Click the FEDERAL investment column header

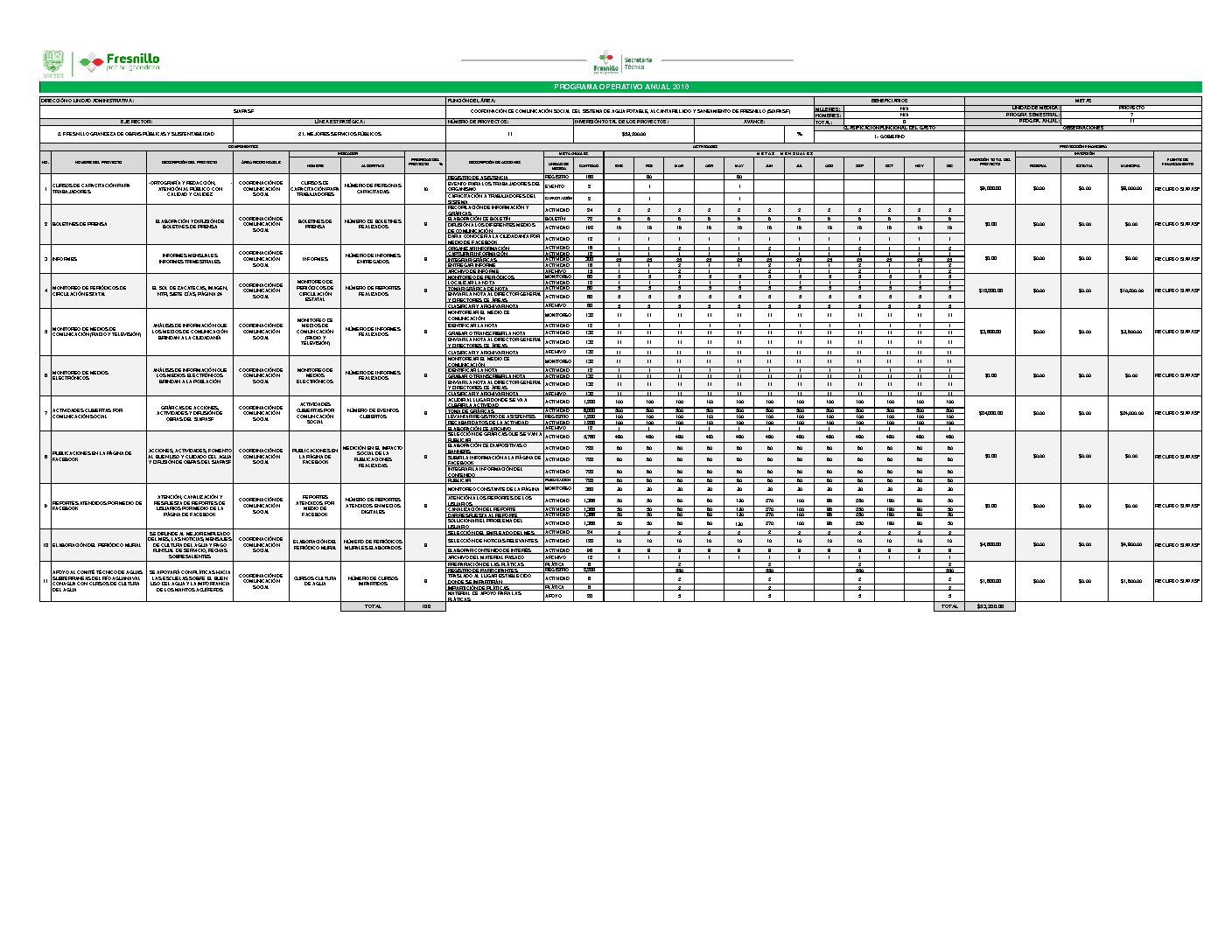point(1038,164)
